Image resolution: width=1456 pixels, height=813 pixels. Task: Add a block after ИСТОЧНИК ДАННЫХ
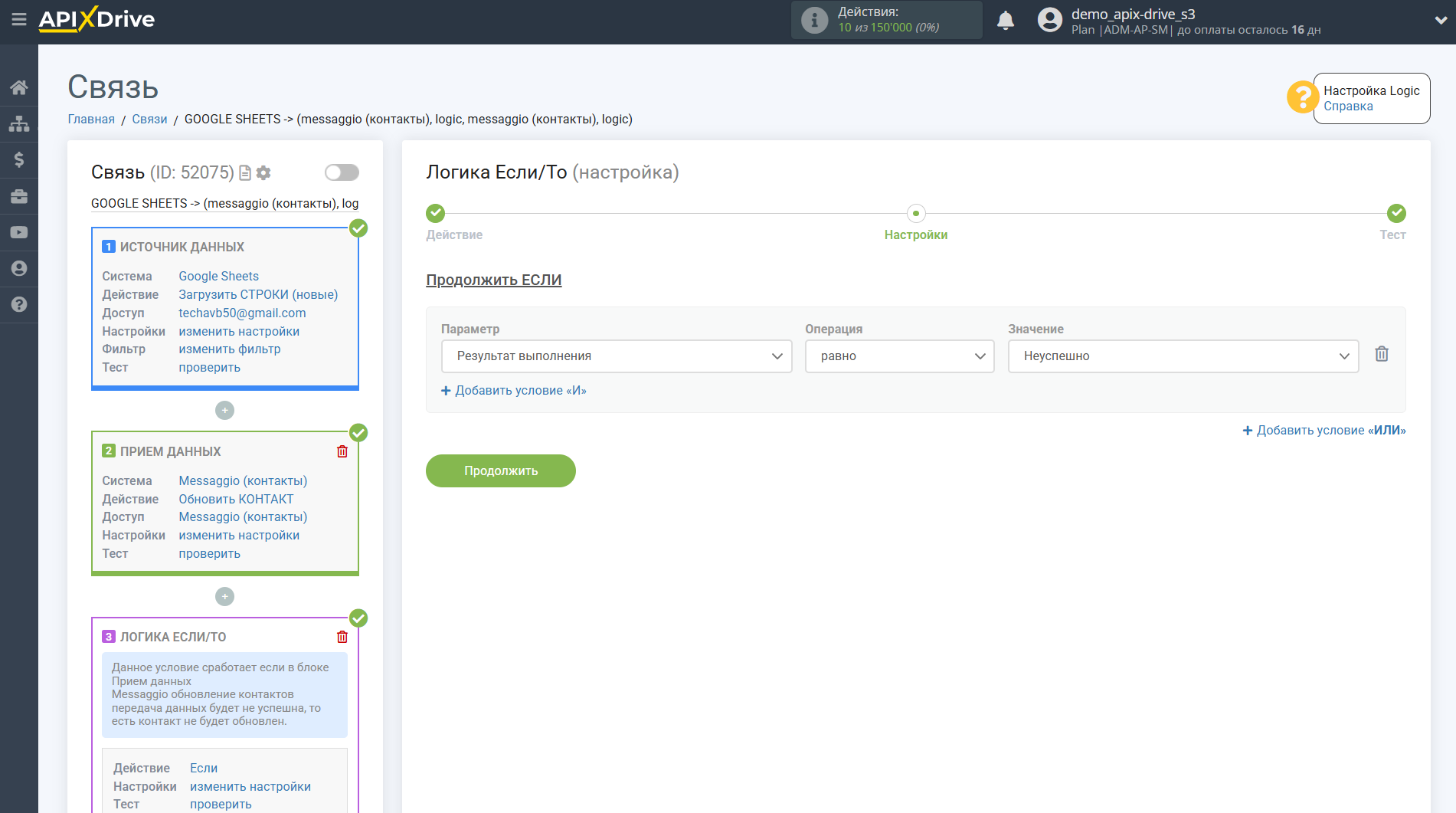(x=224, y=411)
